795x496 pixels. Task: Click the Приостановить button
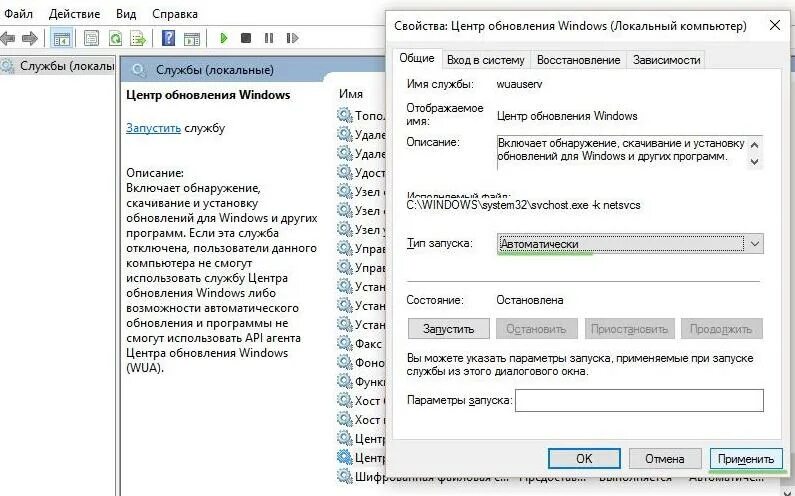[629, 329]
